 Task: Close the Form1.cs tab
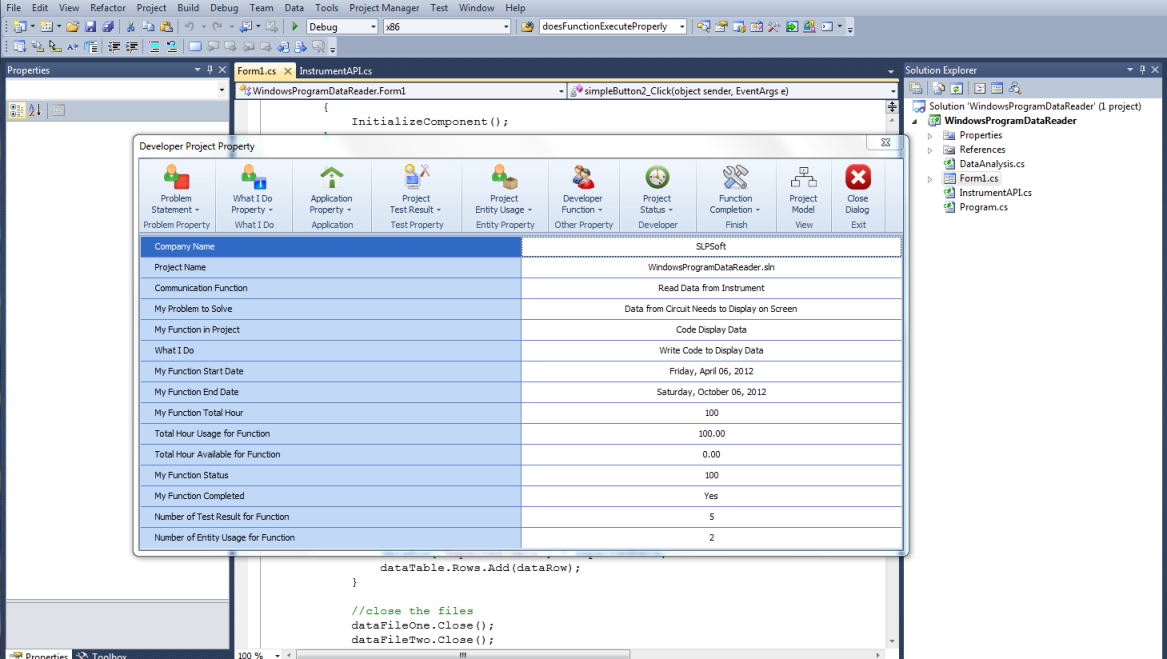[287, 71]
